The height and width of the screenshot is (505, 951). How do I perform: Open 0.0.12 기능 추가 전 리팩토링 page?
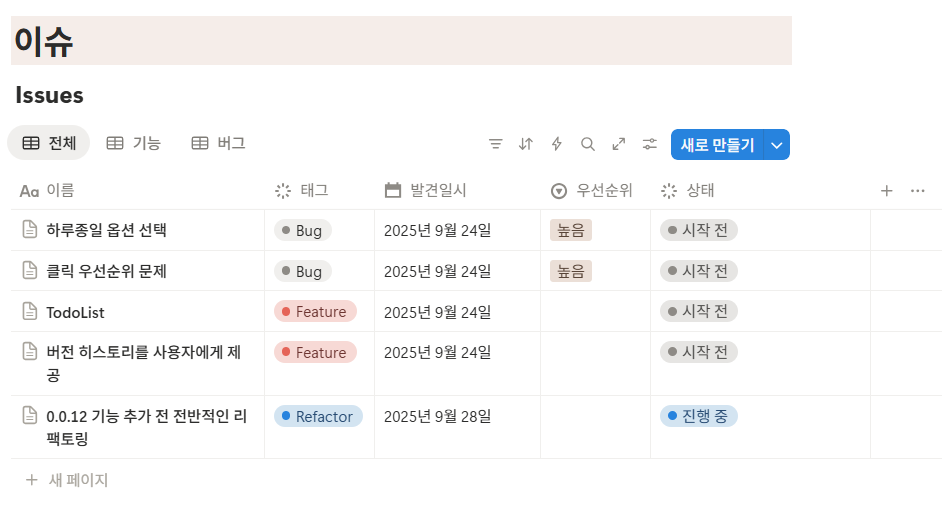point(147,427)
